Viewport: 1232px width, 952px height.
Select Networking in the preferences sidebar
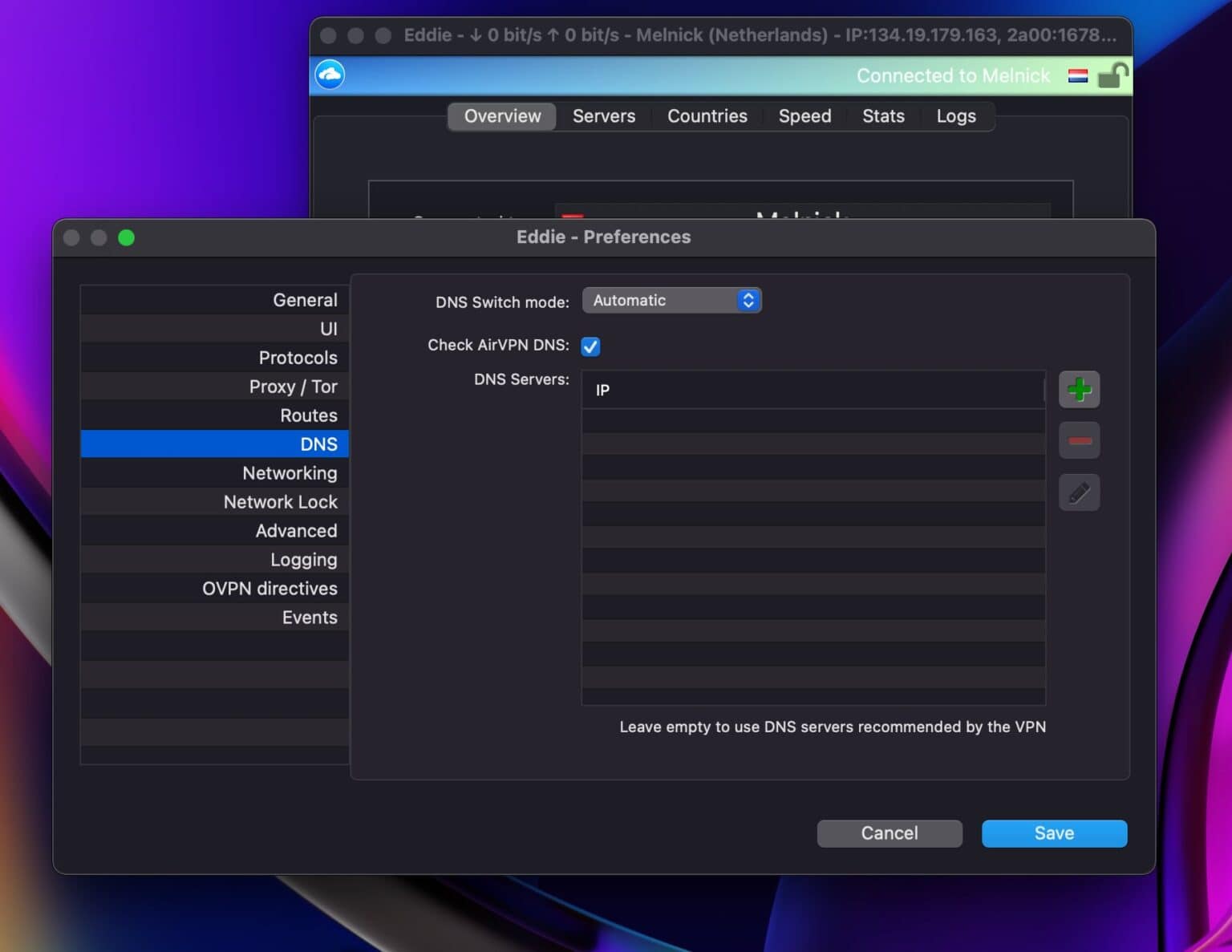click(x=290, y=473)
